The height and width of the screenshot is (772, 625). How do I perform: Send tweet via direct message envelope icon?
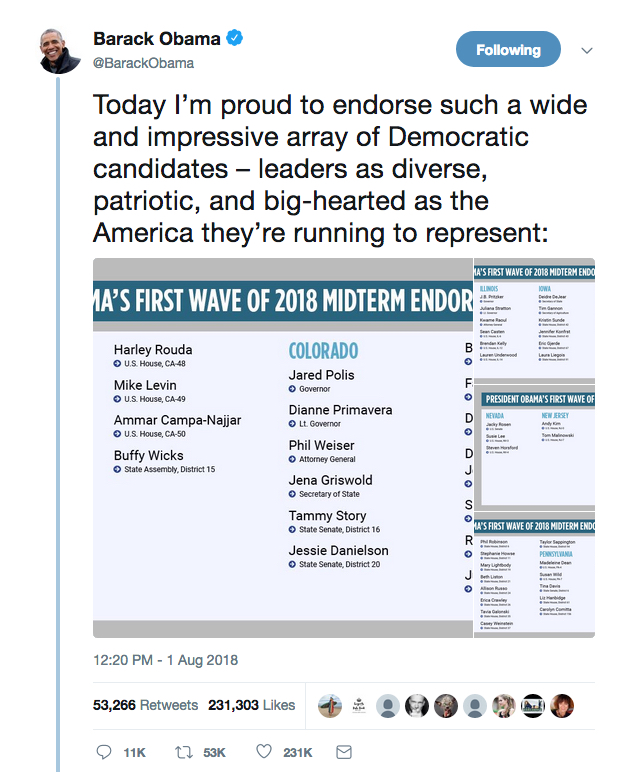[343, 751]
